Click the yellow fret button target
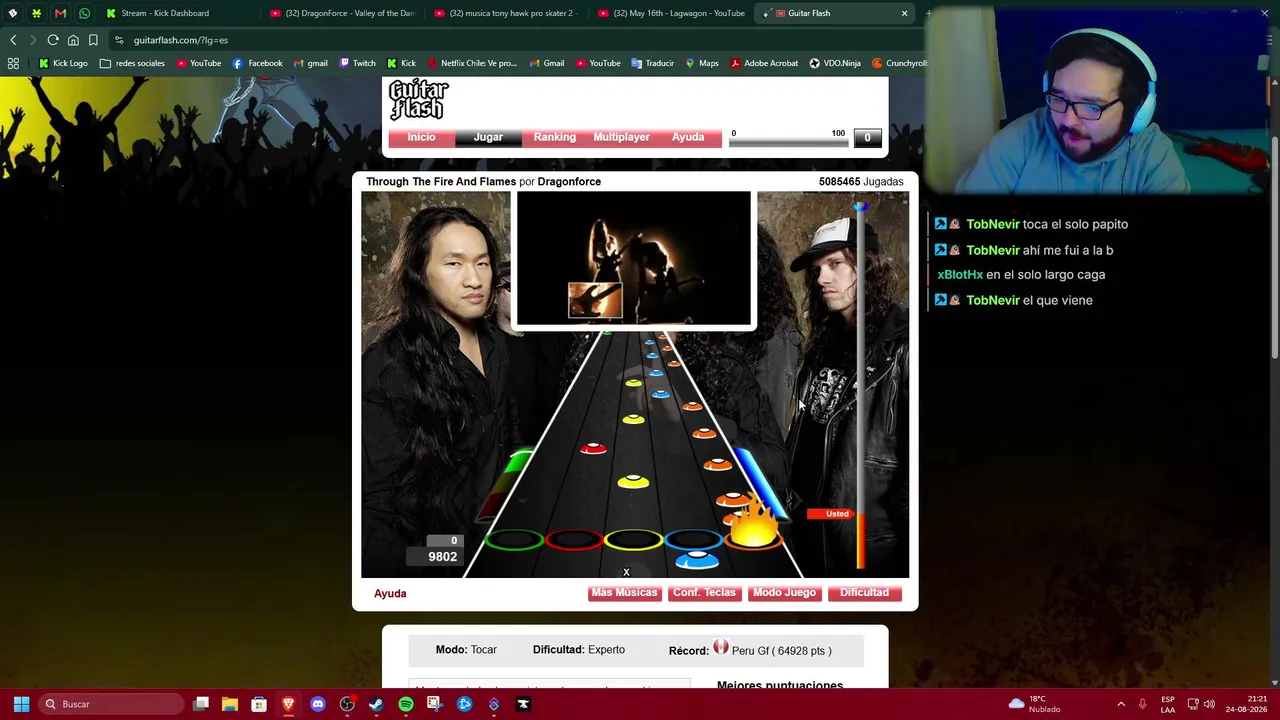 point(634,541)
